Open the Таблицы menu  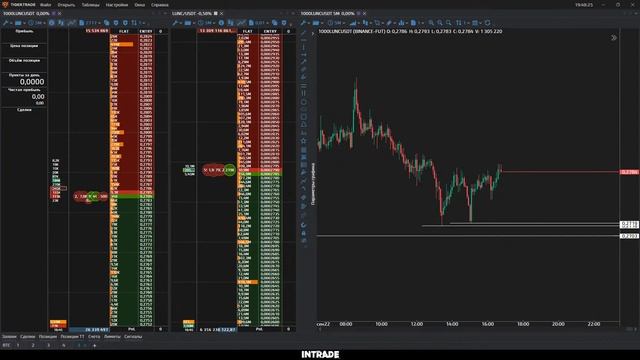pyautogui.click(x=91, y=5)
